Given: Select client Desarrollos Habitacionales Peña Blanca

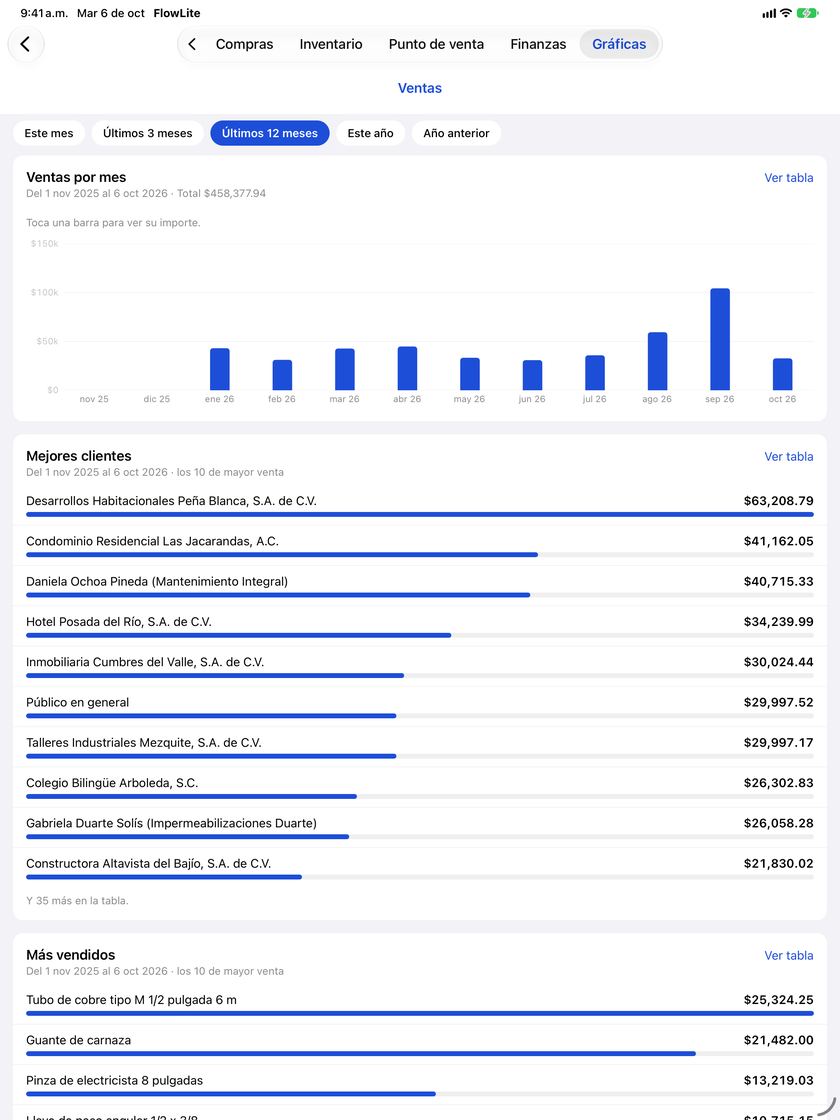Looking at the screenshot, I should click(x=420, y=506).
